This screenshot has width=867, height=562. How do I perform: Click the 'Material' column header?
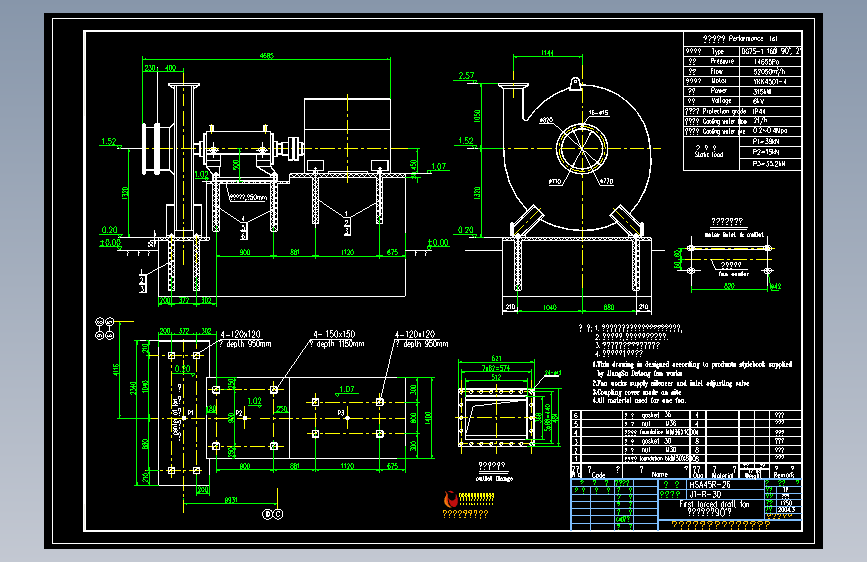[x=722, y=475]
